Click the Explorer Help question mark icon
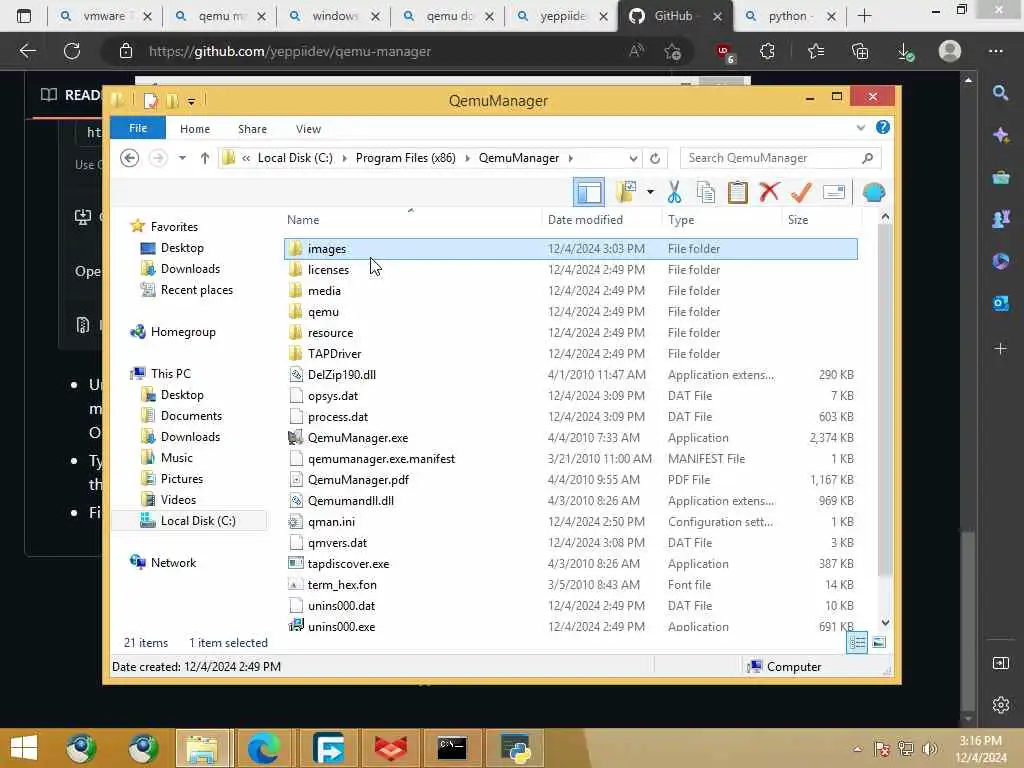Viewport: 1024px width, 768px height. click(x=882, y=127)
